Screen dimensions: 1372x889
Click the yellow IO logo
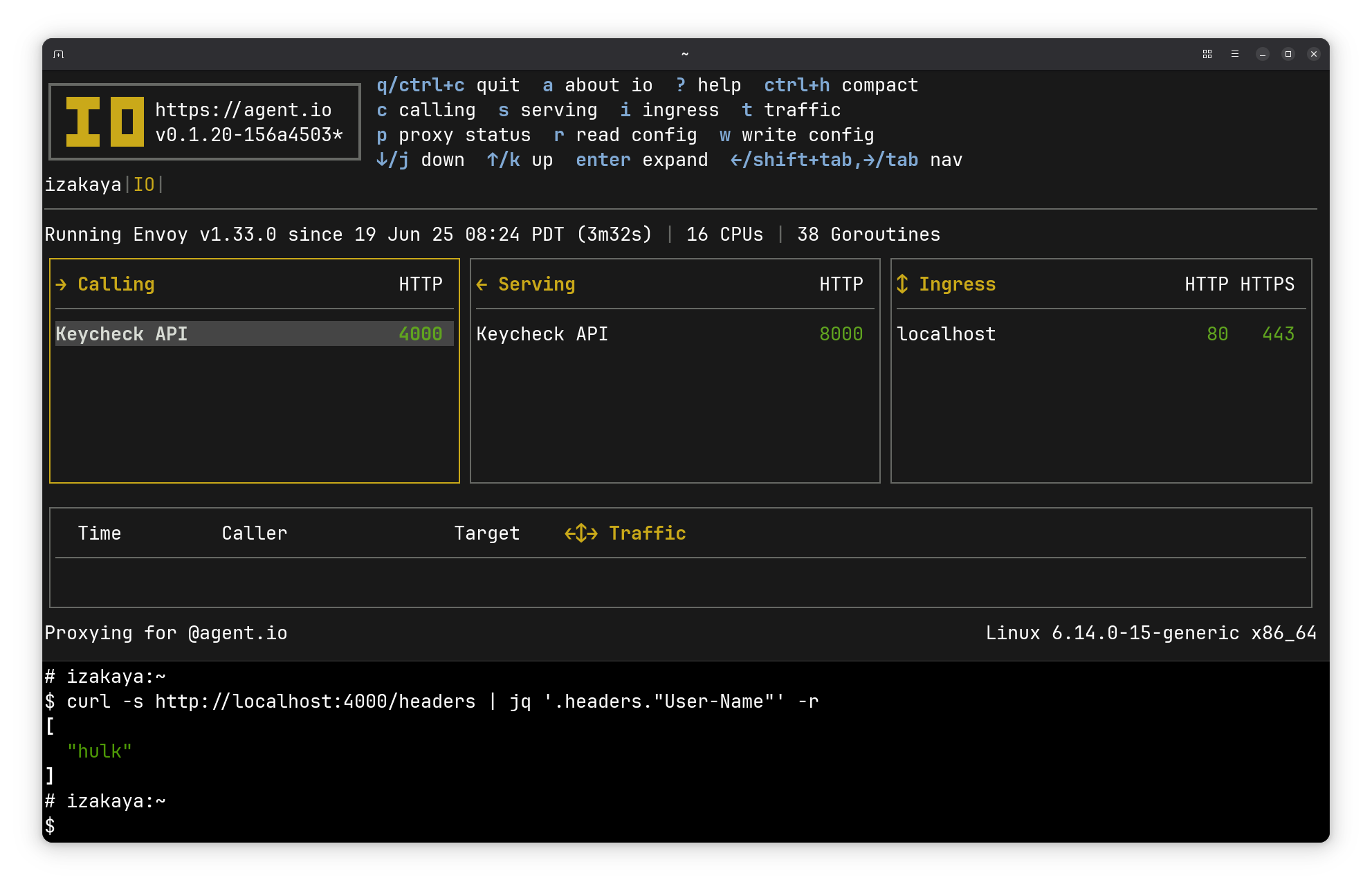click(104, 122)
